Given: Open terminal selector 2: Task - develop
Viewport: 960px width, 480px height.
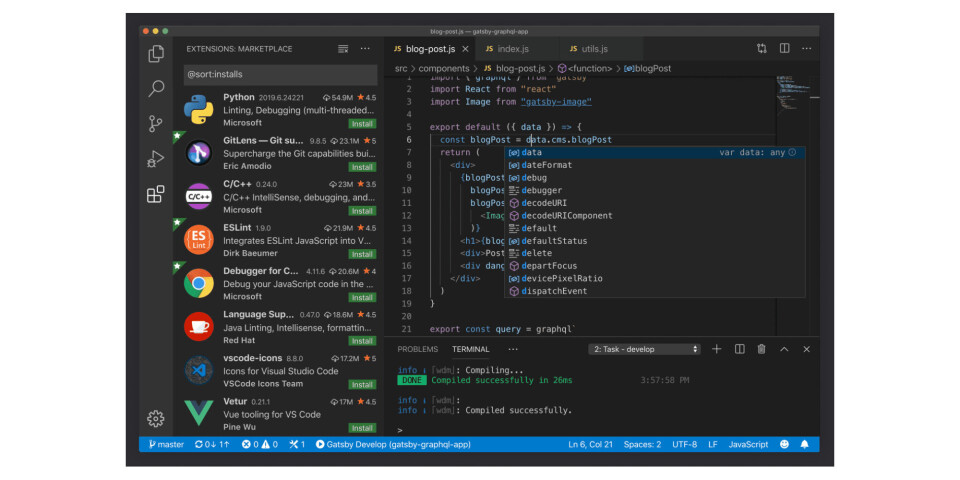Looking at the screenshot, I should click(645, 349).
